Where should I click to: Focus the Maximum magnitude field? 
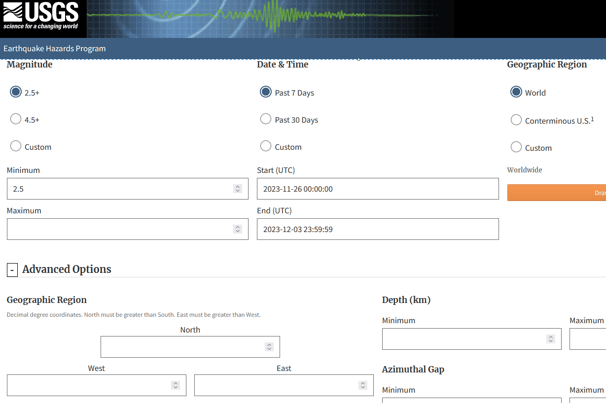(128, 229)
